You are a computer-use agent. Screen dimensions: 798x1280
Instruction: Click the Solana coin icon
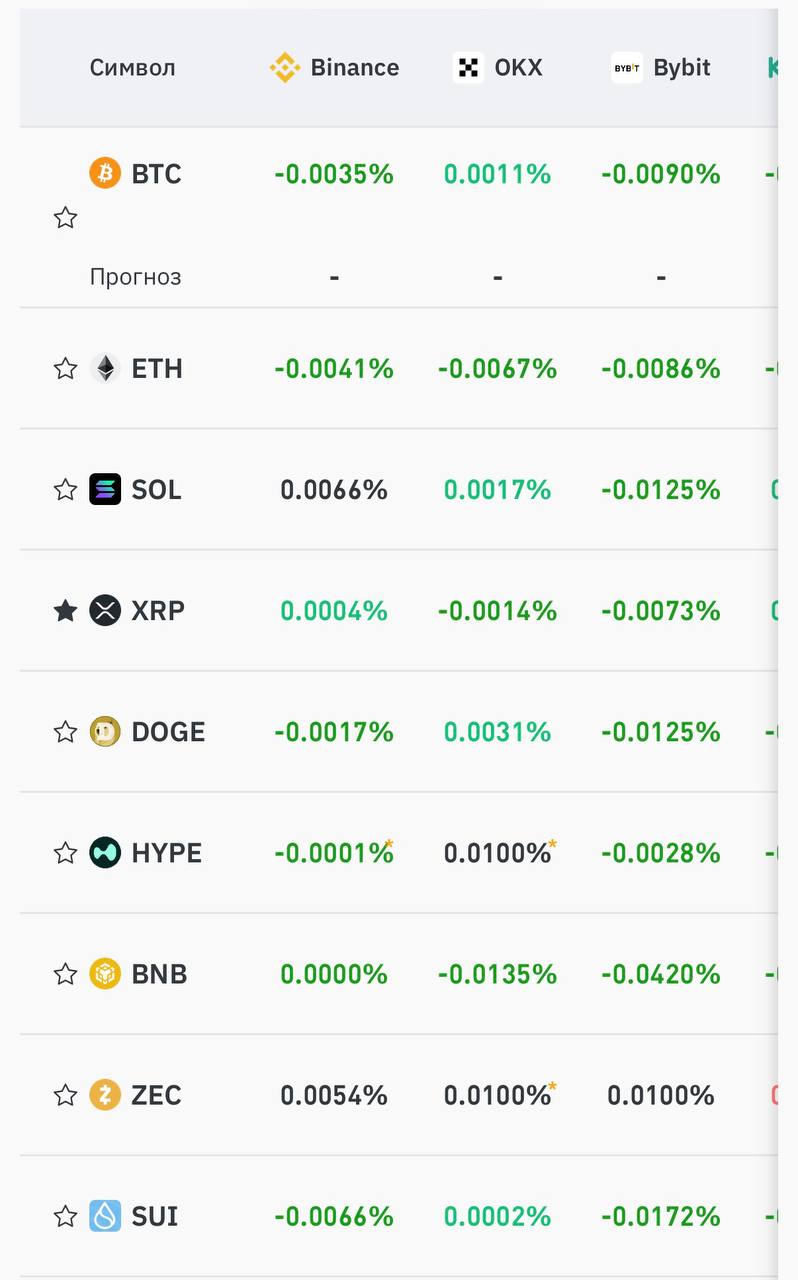pos(105,489)
